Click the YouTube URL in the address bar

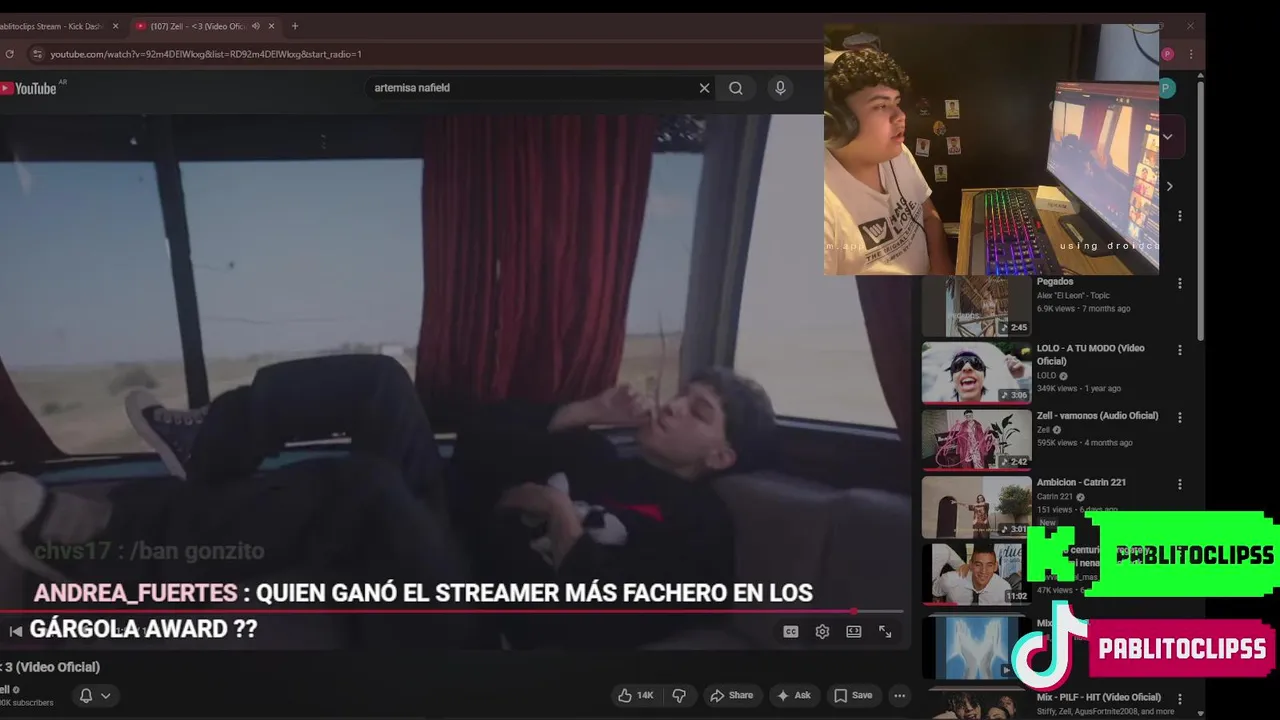[206, 54]
